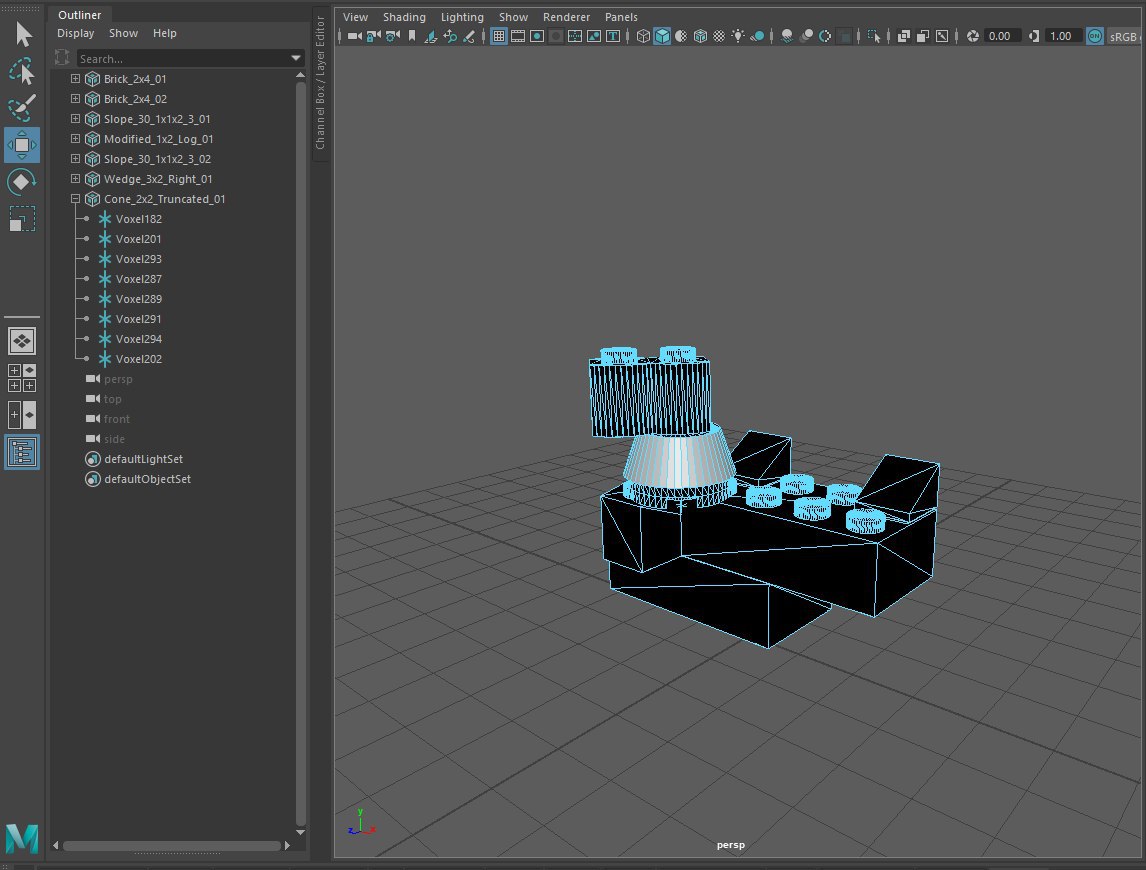Expand Slope_30_1x1x2_3_02 node
The height and width of the screenshot is (870, 1146).
75,159
